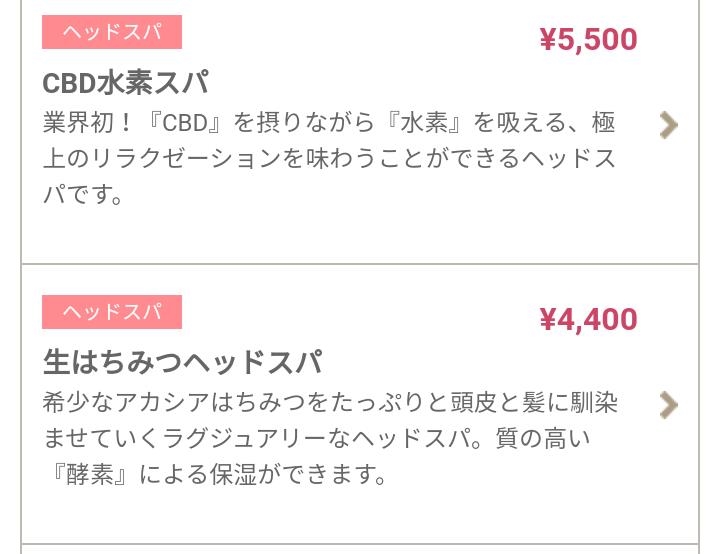
Task: Open the chevron arrow for 生はちみつヘッドスパ
Action: 669,405
